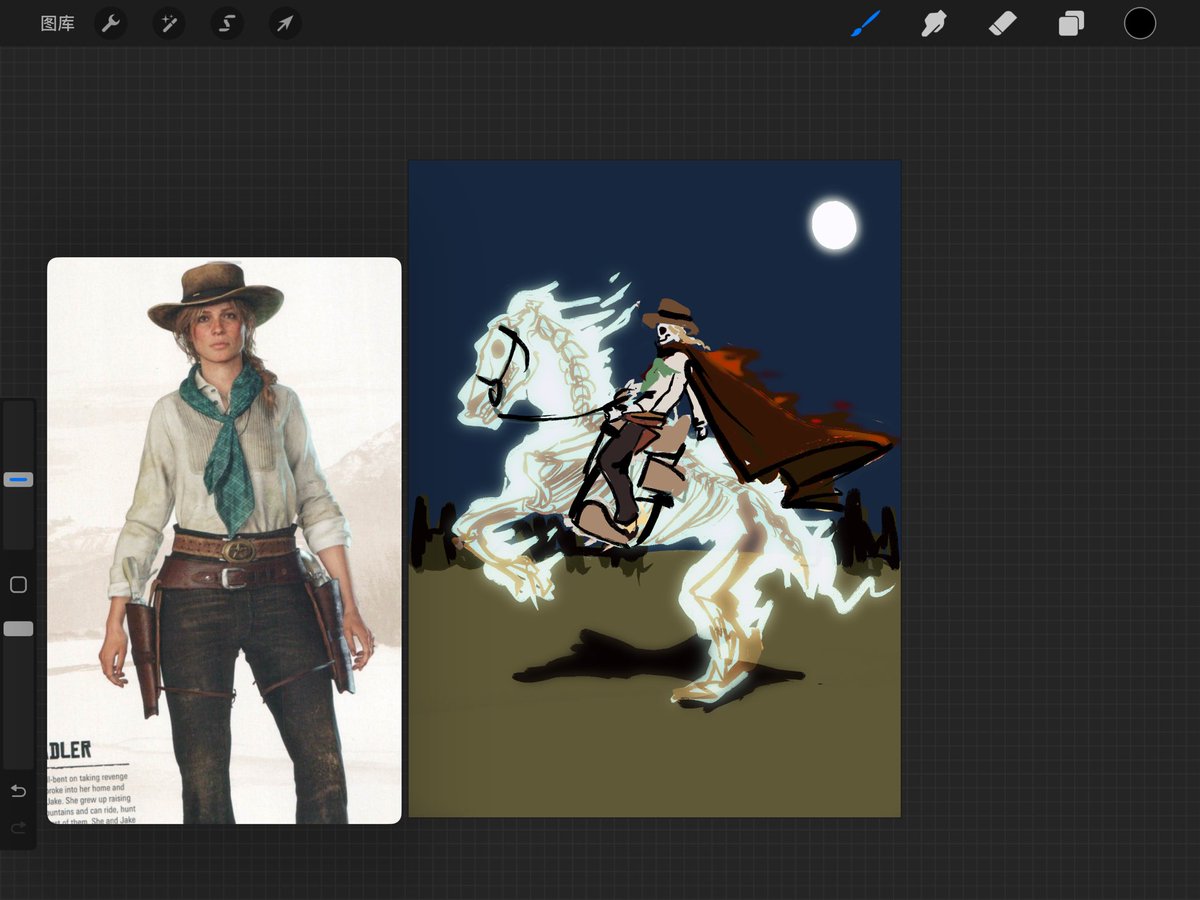Undo the last stroke with the undo arrow
This screenshot has width=1200, height=900.
coord(18,791)
